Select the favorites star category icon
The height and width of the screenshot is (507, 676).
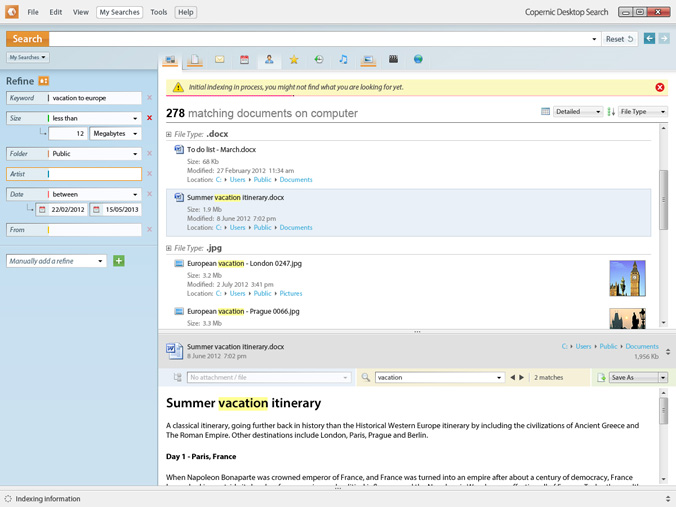(x=294, y=60)
